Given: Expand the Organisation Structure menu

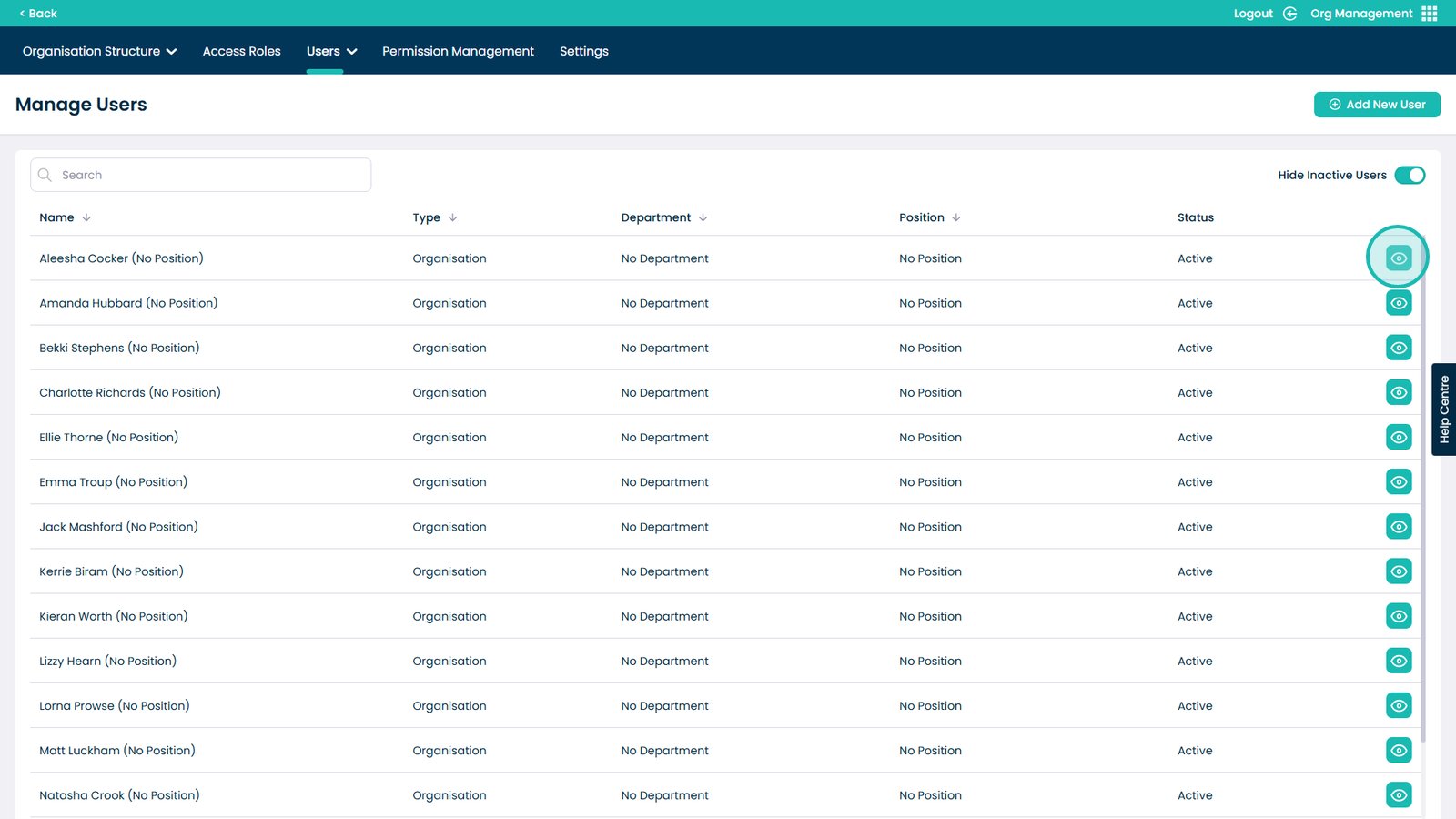Looking at the screenshot, I should (x=99, y=51).
